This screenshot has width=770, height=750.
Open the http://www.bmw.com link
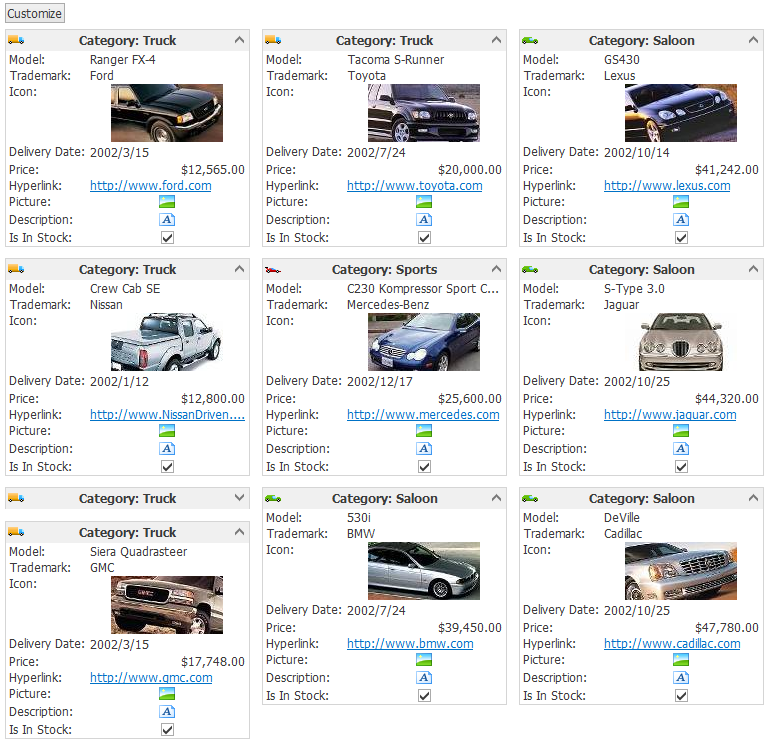tap(410, 643)
